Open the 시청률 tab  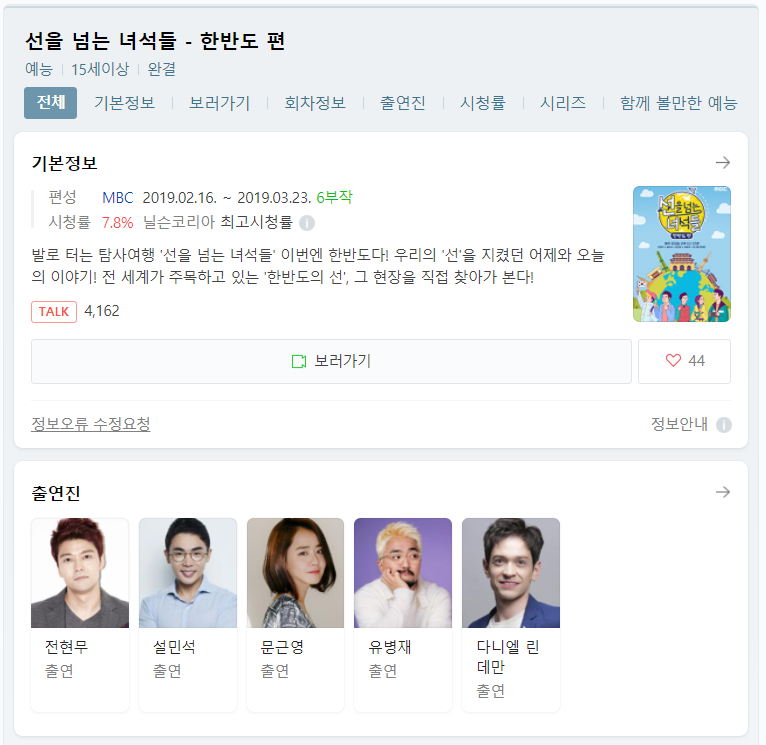483,103
